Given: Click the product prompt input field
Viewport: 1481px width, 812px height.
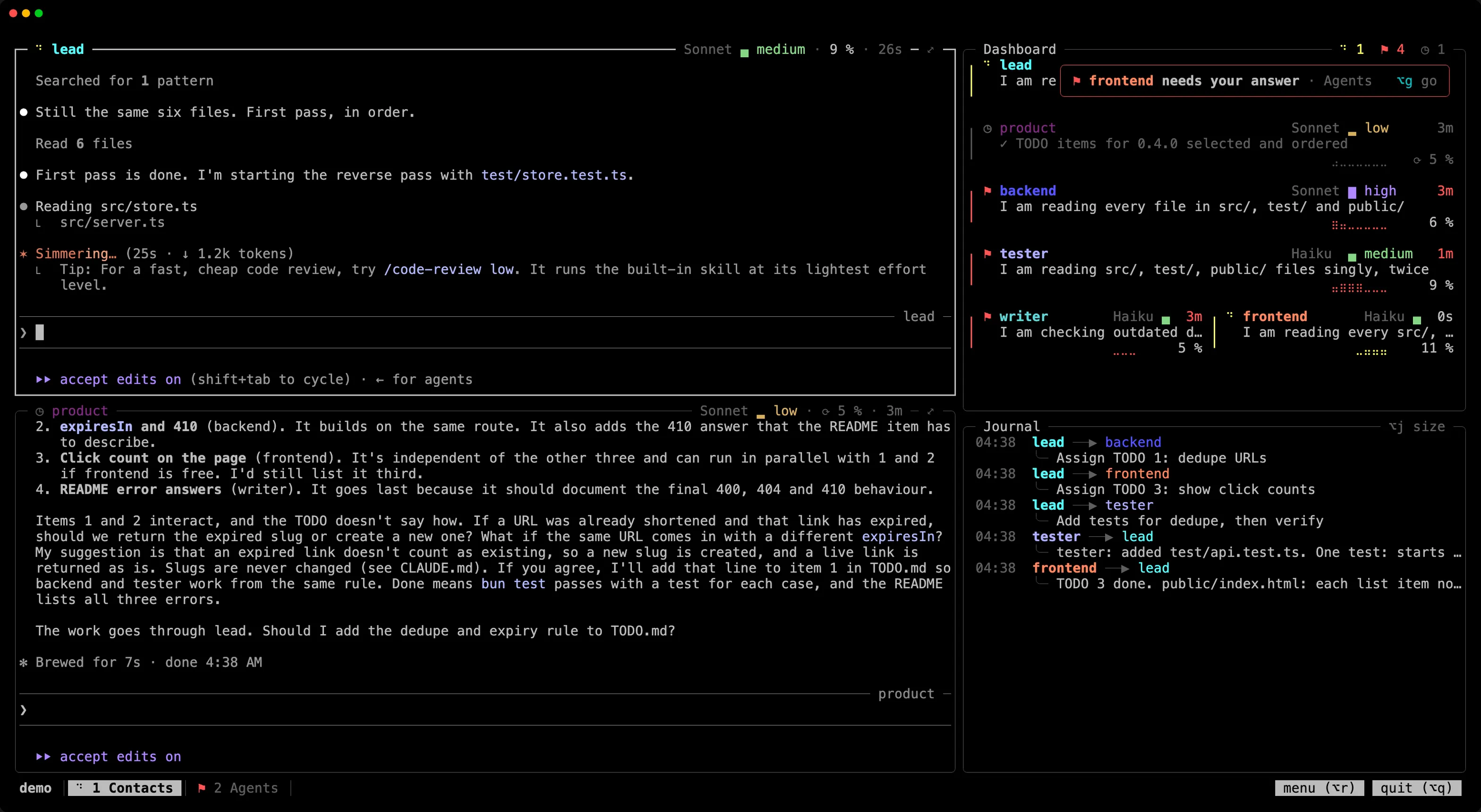Looking at the screenshot, I should [485, 710].
